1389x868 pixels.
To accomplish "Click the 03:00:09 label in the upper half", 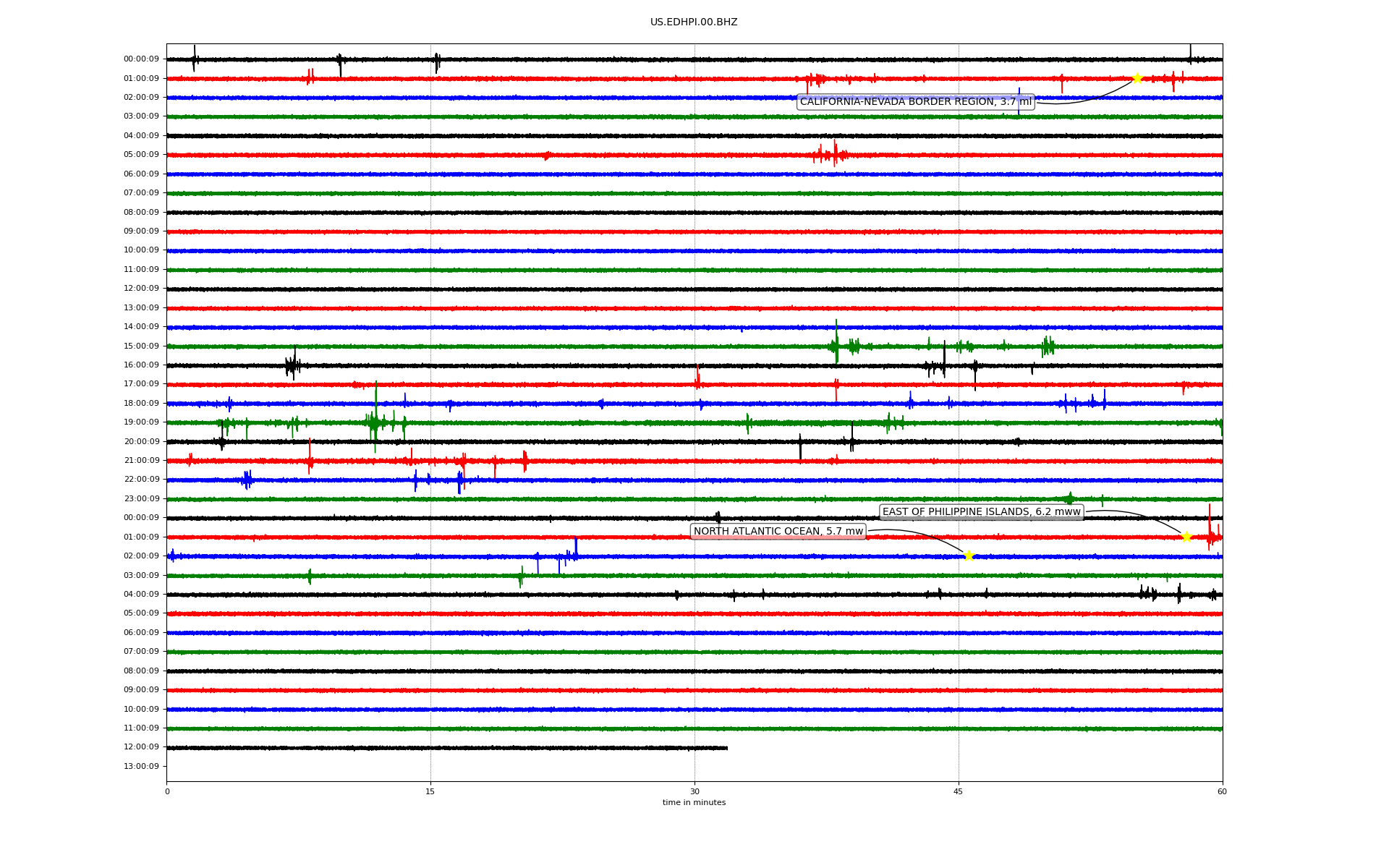I will coord(141,116).
